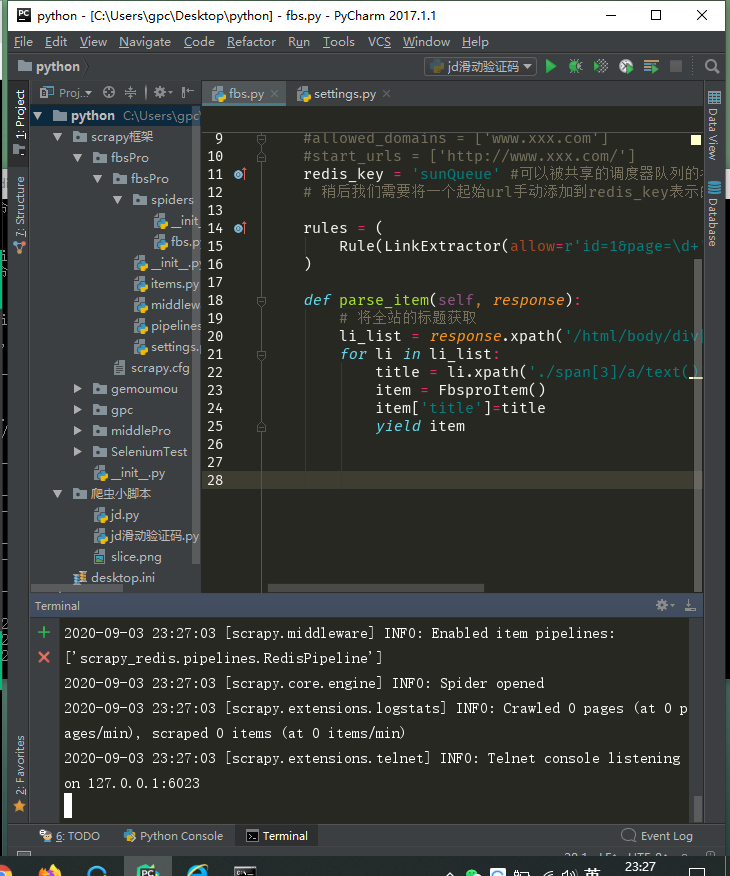Fold the parse_item function at line 18
Image resolution: width=730 pixels, height=876 pixels.
pyautogui.click(x=261, y=301)
